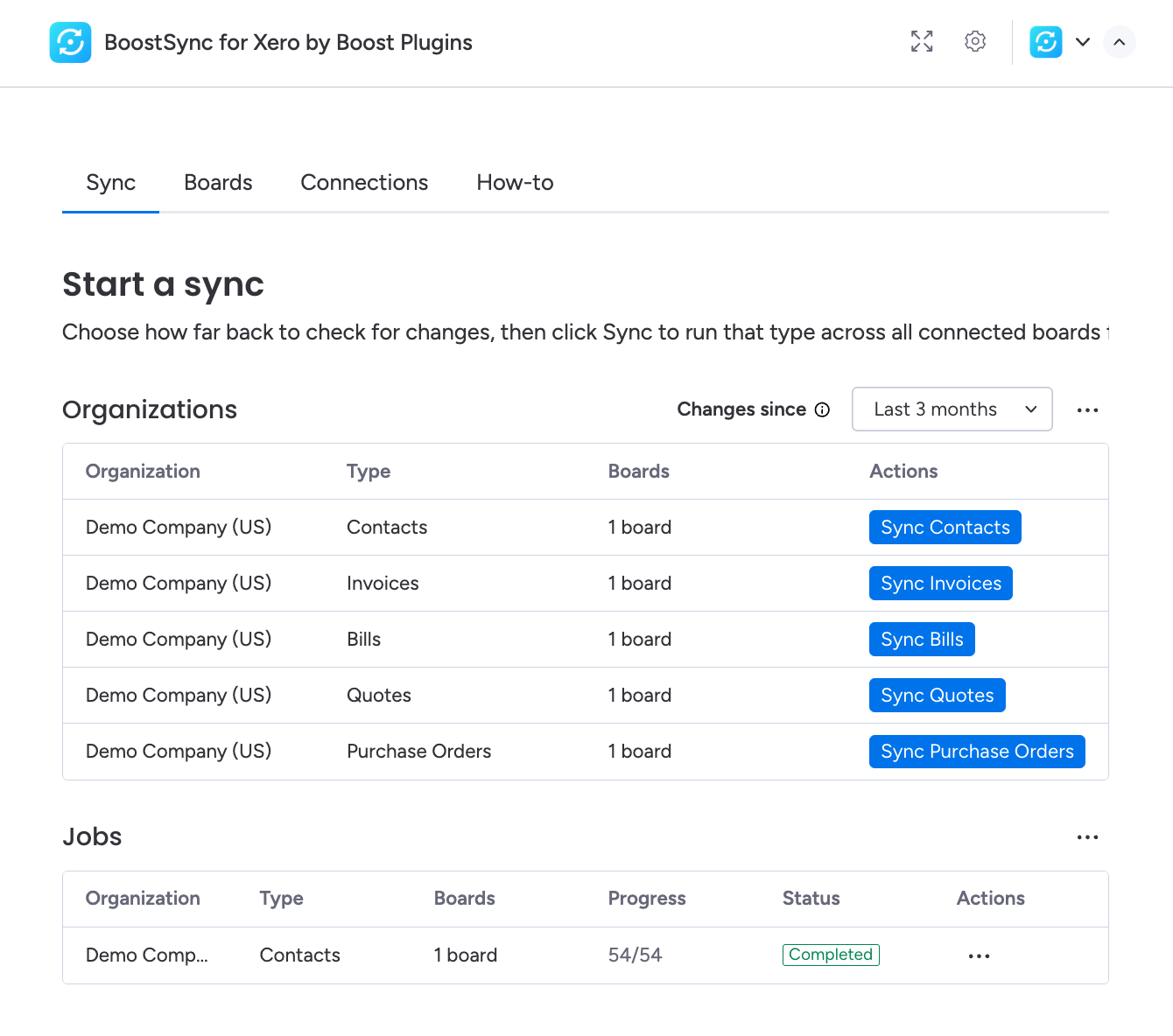
Task: Click the Purchase Orders type cell
Action: tap(418, 752)
